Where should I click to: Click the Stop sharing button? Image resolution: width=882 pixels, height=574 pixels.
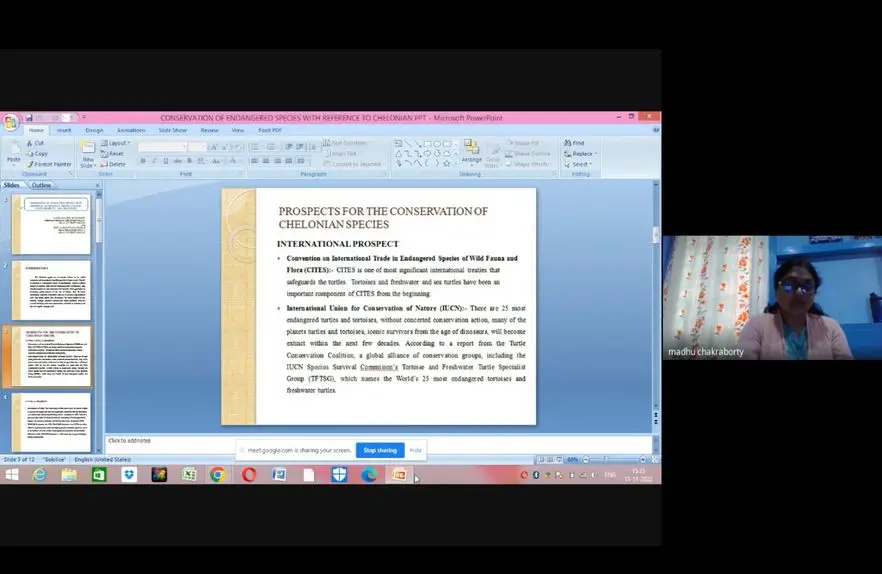[x=380, y=450]
